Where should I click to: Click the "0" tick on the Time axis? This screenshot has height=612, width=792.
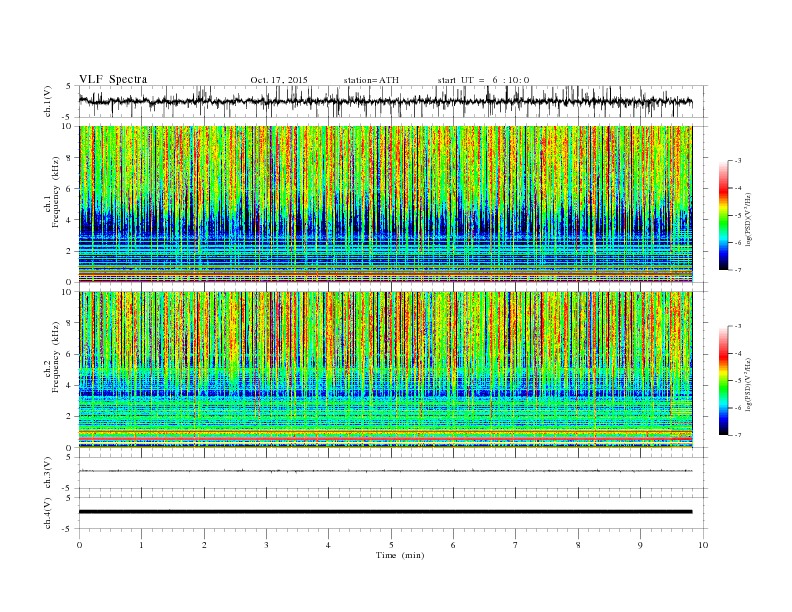[79, 545]
